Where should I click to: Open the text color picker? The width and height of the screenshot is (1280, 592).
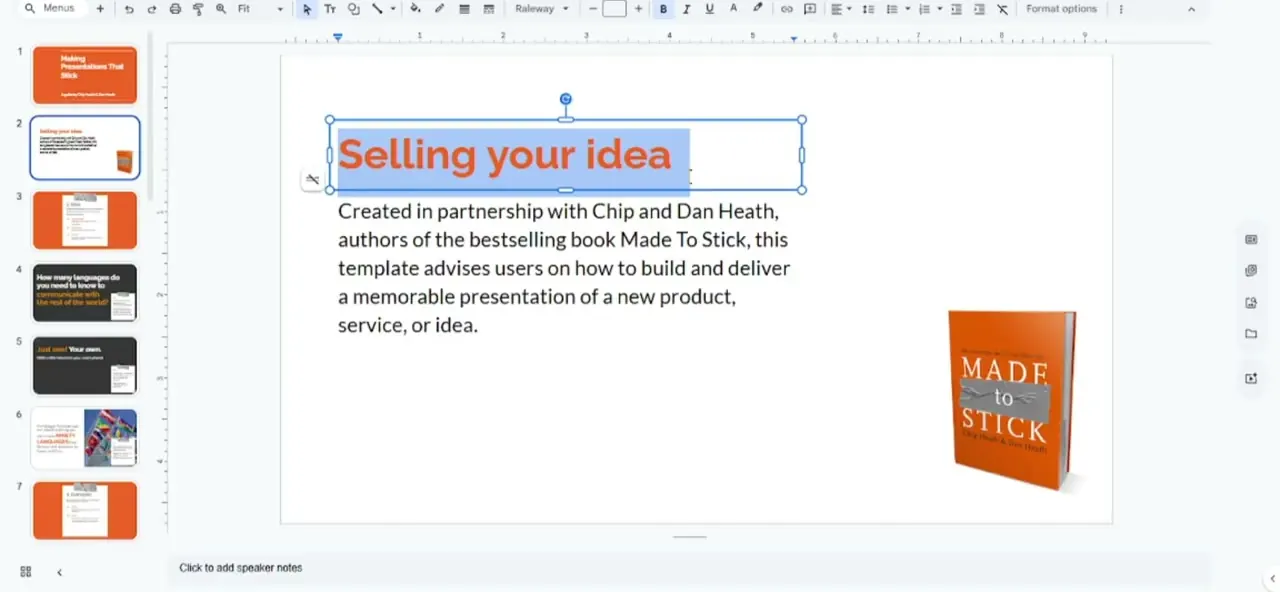point(733,9)
